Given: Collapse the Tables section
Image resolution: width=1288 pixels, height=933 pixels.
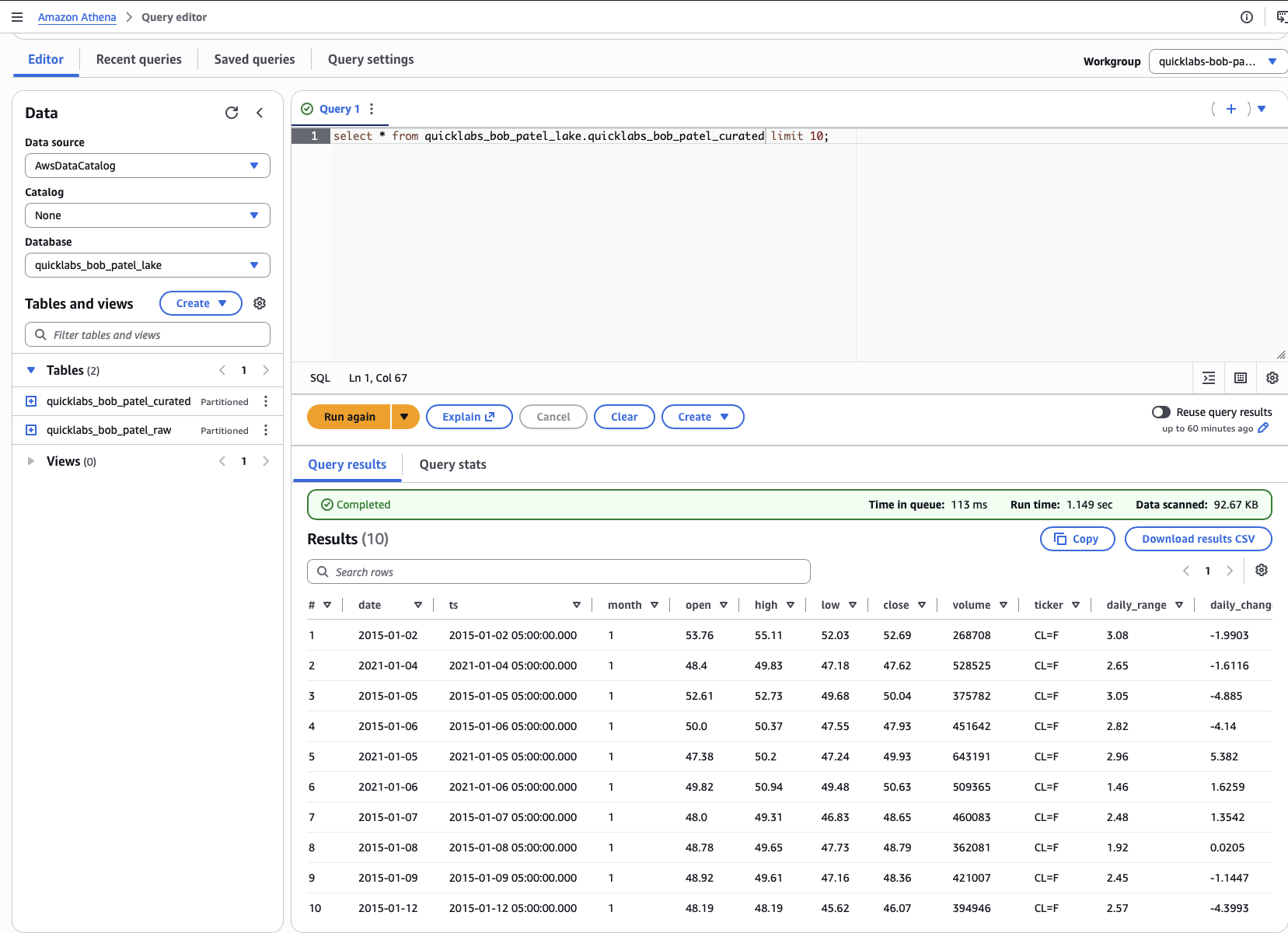Looking at the screenshot, I should (x=31, y=370).
